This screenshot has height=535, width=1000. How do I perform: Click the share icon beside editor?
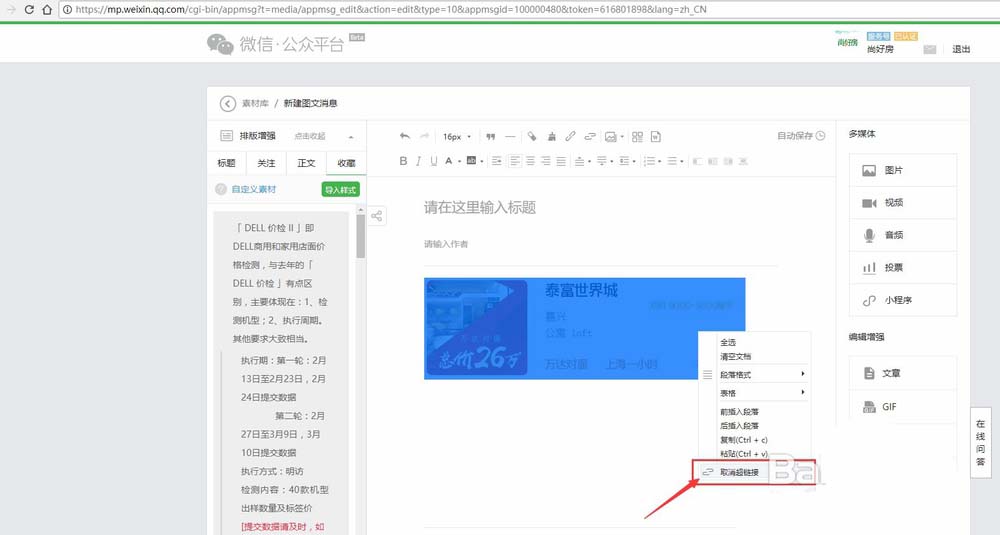376,216
